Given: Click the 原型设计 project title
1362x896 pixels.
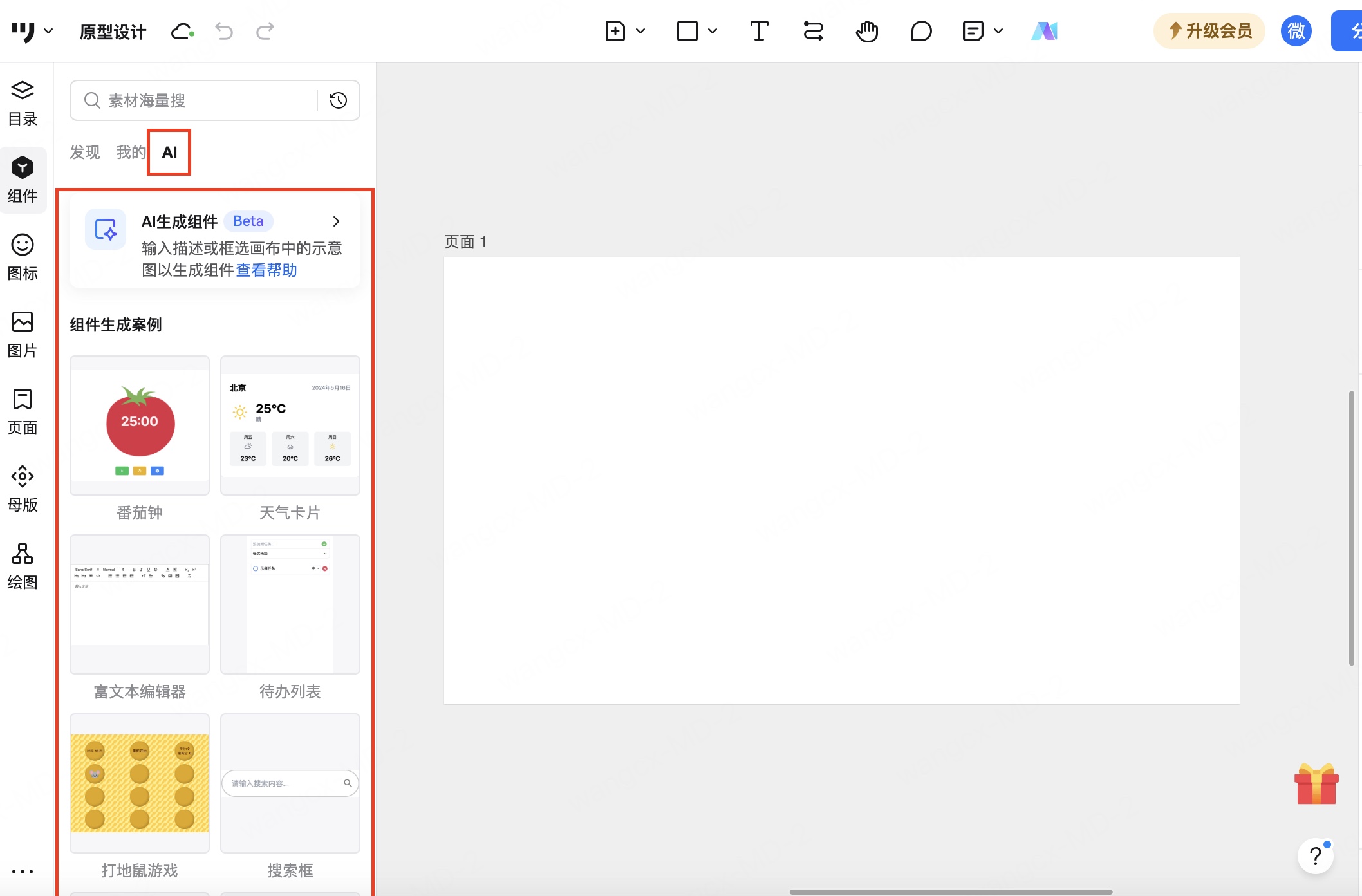Looking at the screenshot, I should (113, 32).
